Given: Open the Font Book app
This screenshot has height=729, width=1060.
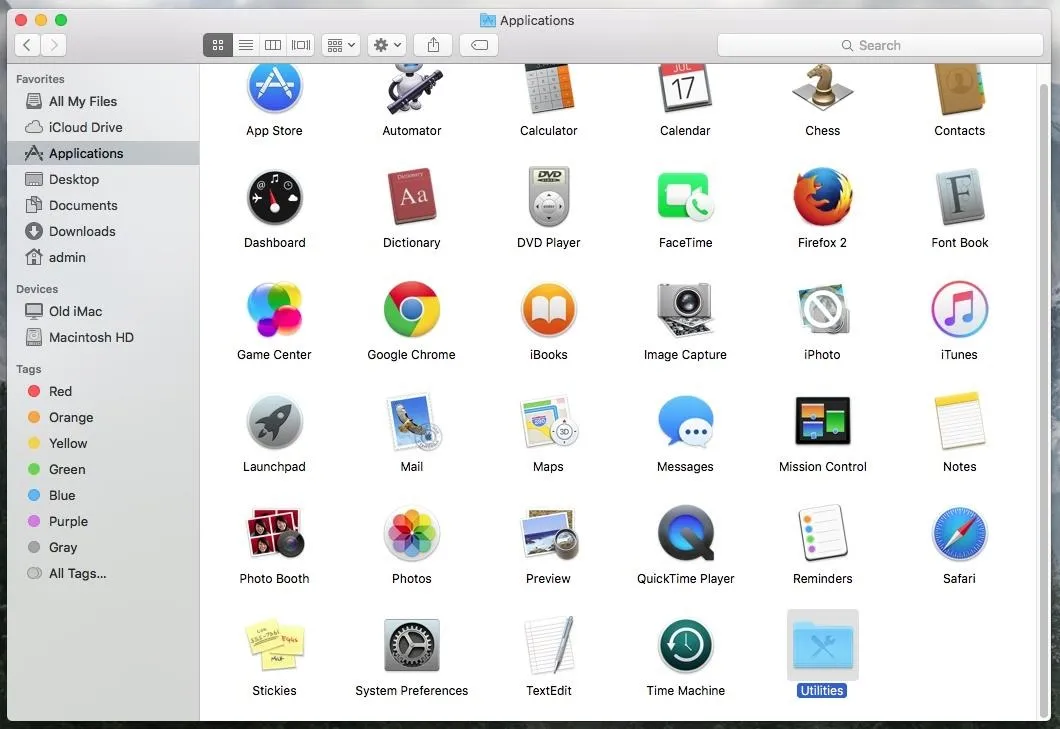Looking at the screenshot, I should point(959,197).
